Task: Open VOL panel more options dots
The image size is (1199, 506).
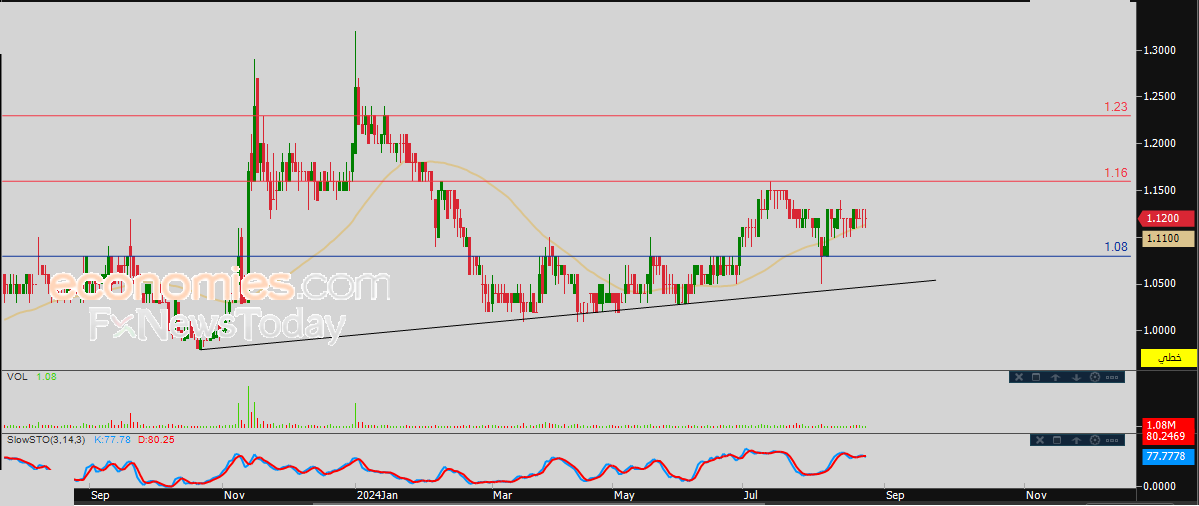Action: point(1112,378)
